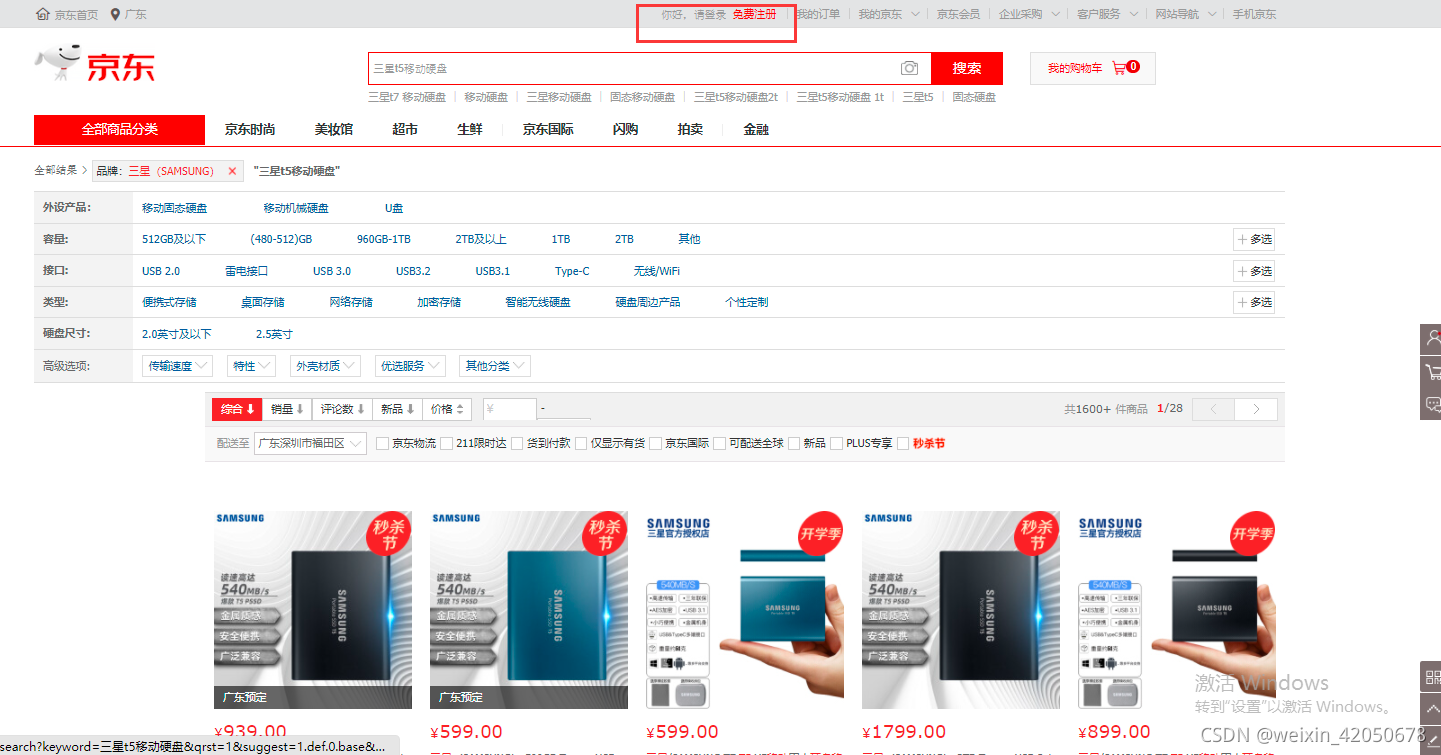Click the home icon beside 京东首页

[42, 14]
